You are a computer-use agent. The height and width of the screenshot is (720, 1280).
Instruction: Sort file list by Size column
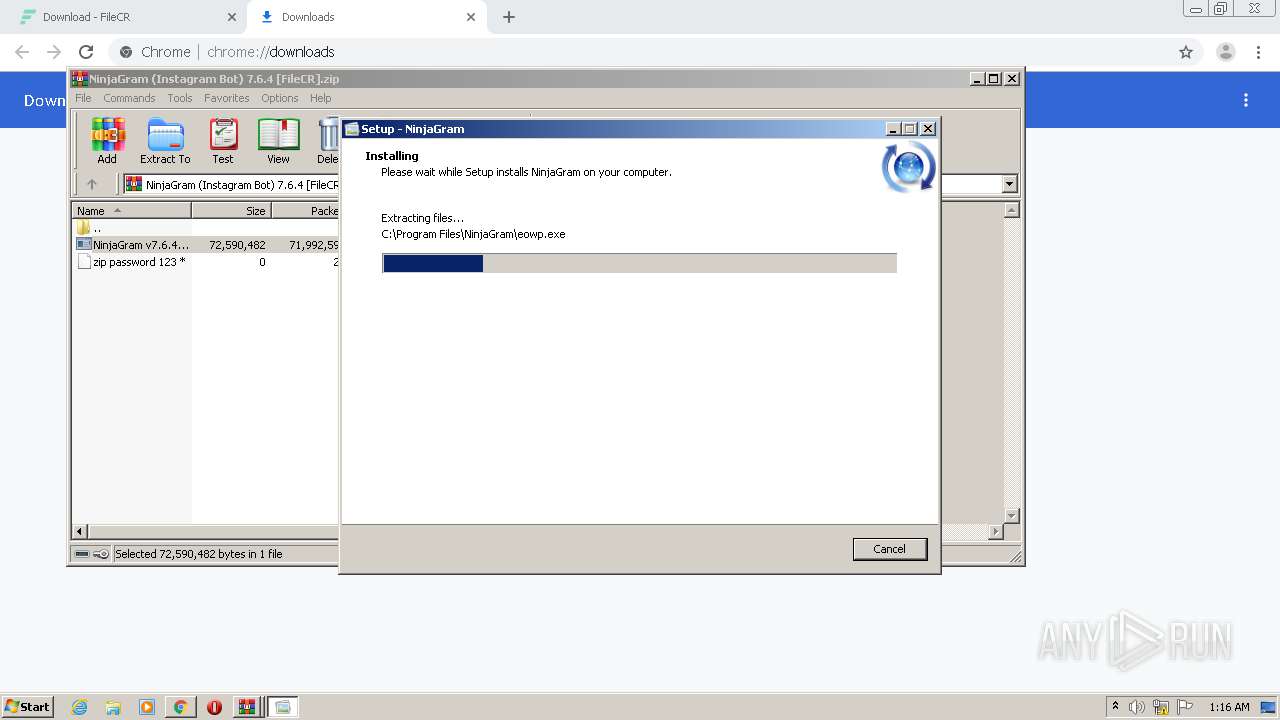pos(231,210)
